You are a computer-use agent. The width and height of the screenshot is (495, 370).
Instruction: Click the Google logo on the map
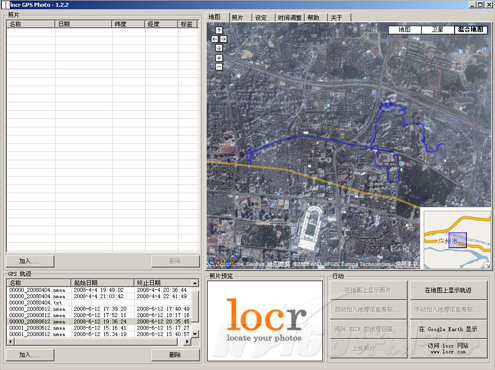tap(222, 262)
